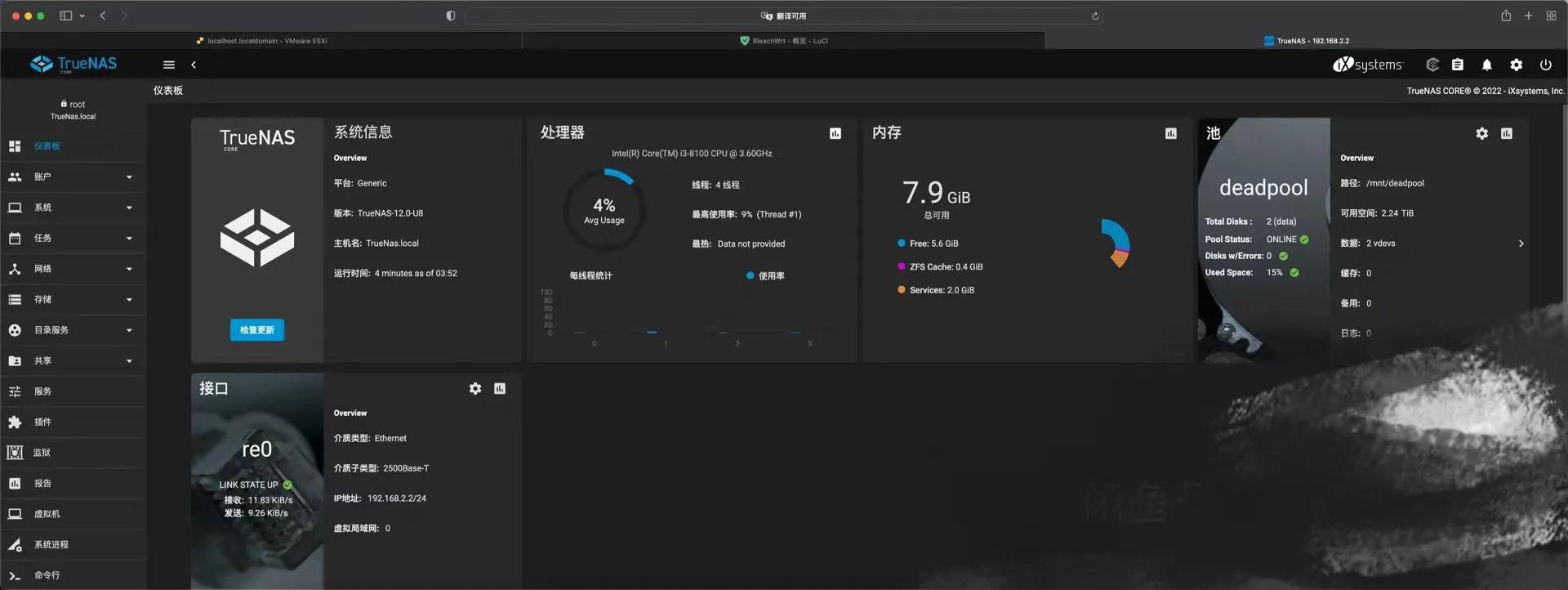Show the browser tab overview
1568x590 pixels.
pos(1551,16)
